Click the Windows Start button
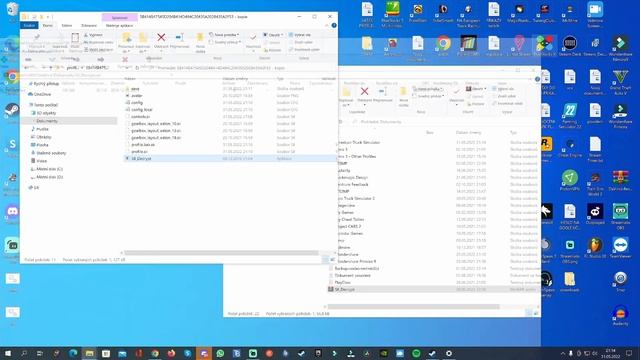Viewport: 640px width, 360px height. (x=8, y=353)
